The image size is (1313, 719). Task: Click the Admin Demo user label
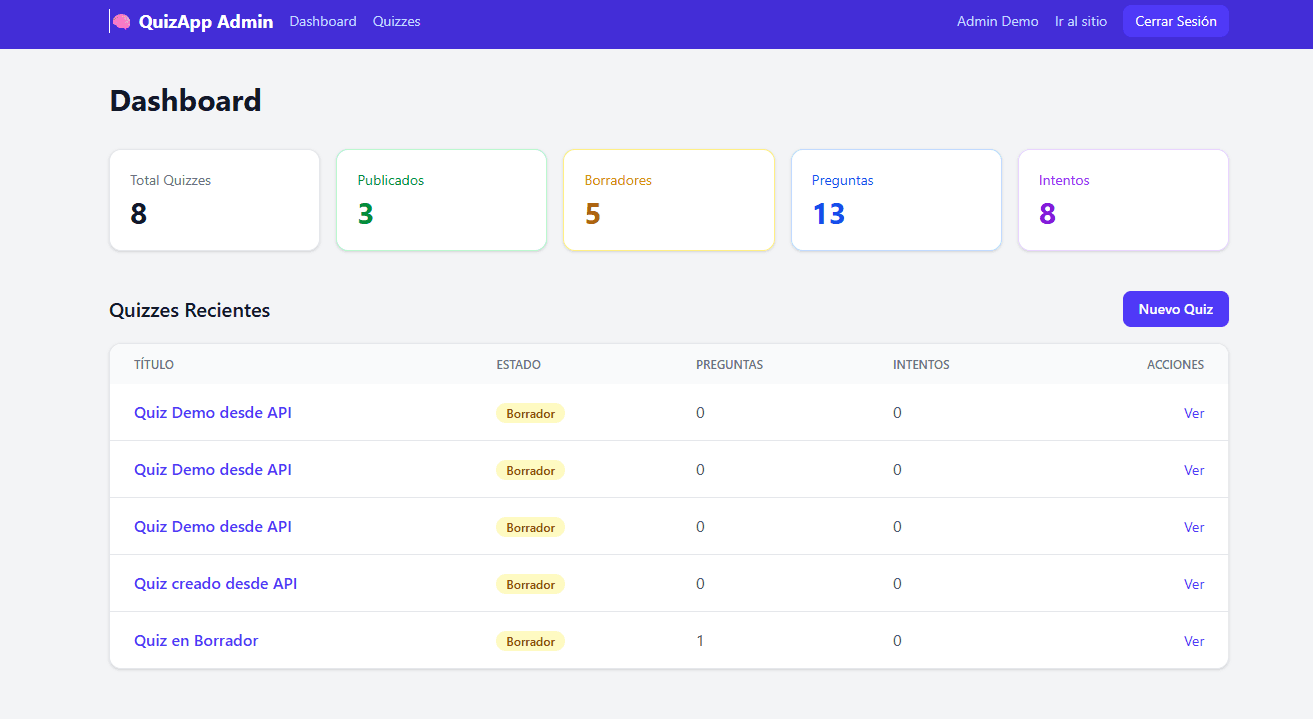click(x=997, y=20)
